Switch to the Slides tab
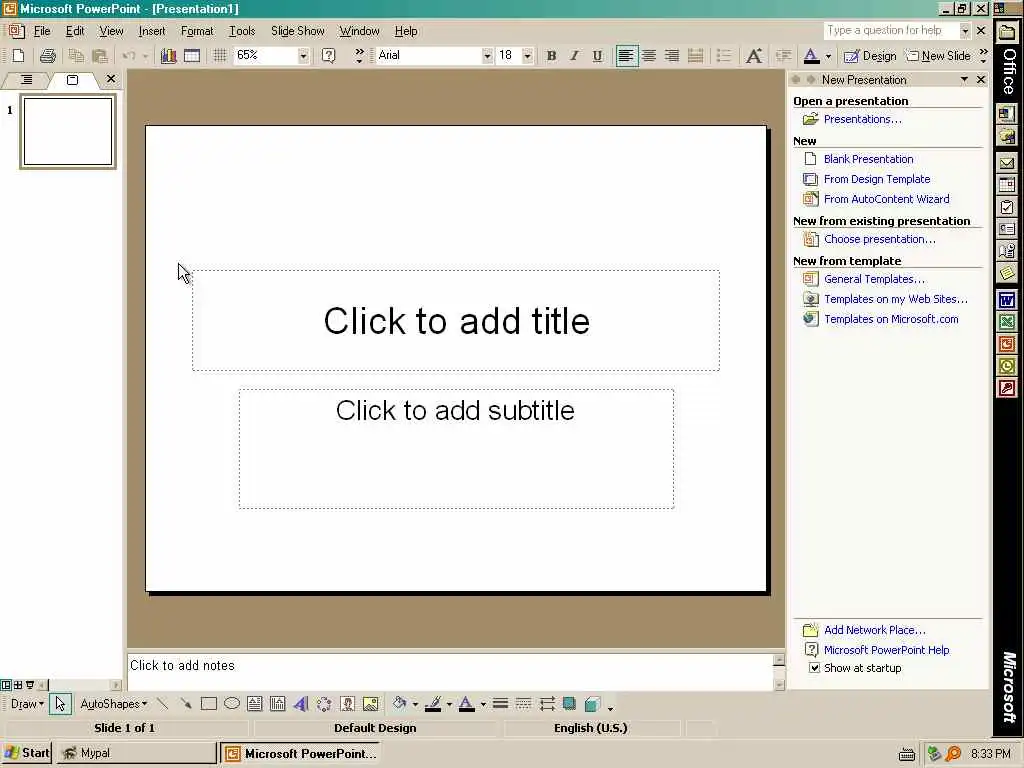This screenshot has width=1024, height=768. 72,80
